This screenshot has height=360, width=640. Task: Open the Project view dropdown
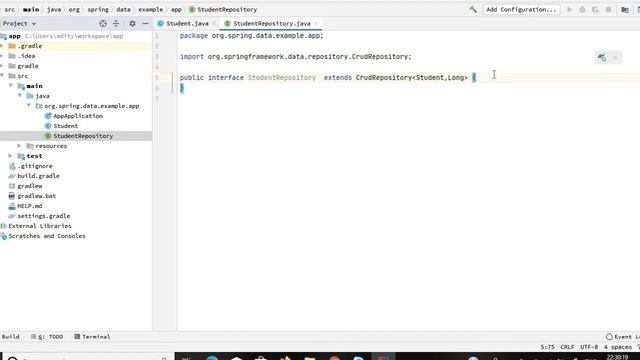click(x=19, y=24)
